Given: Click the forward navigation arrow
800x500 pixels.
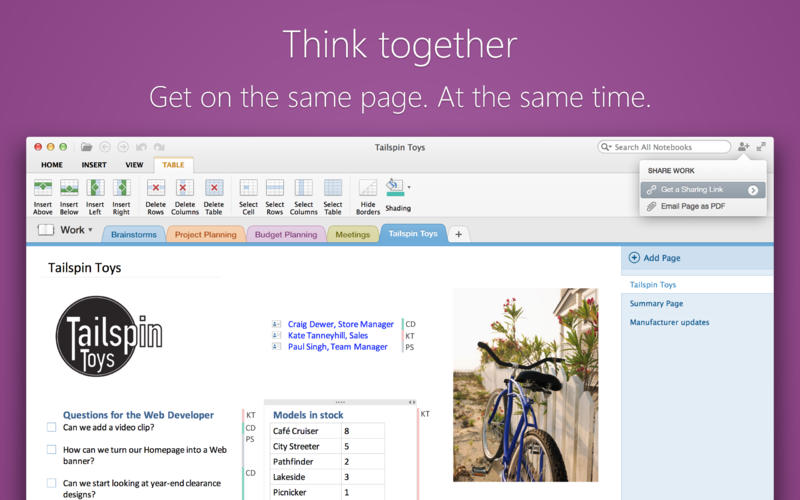Looking at the screenshot, I should pos(123,147).
